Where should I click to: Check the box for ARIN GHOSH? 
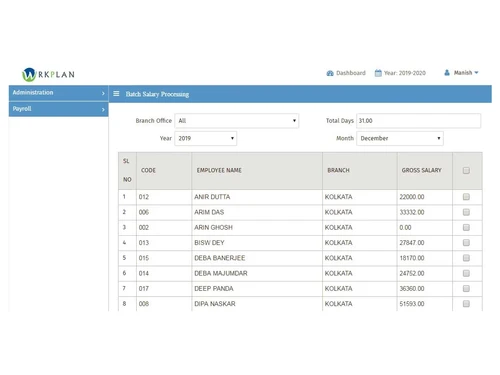[x=466, y=227]
